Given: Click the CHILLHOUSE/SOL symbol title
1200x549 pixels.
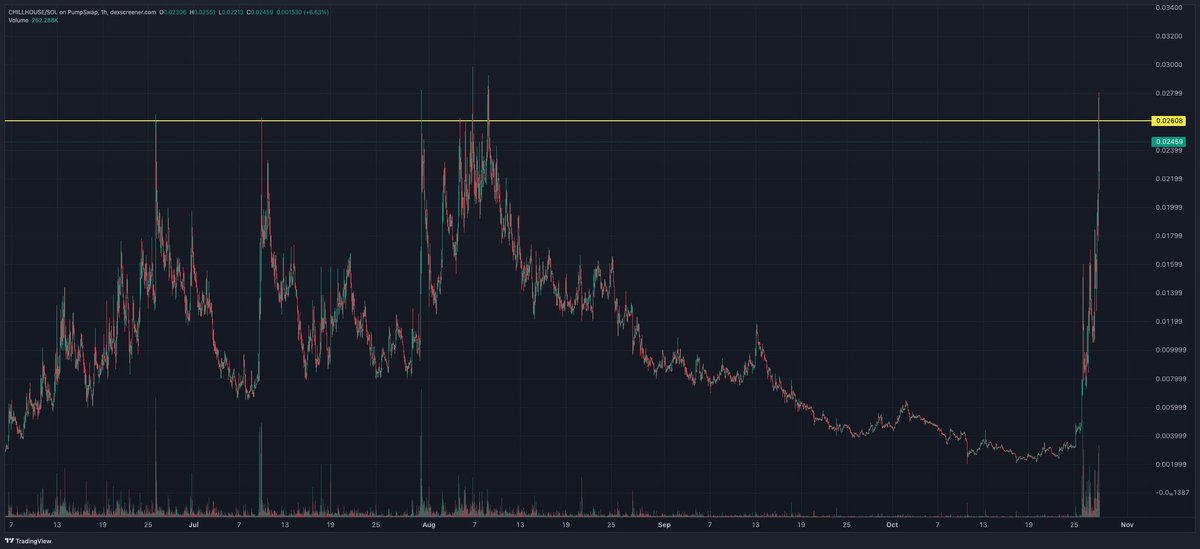Looking at the screenshot, I should pos(33,12).
